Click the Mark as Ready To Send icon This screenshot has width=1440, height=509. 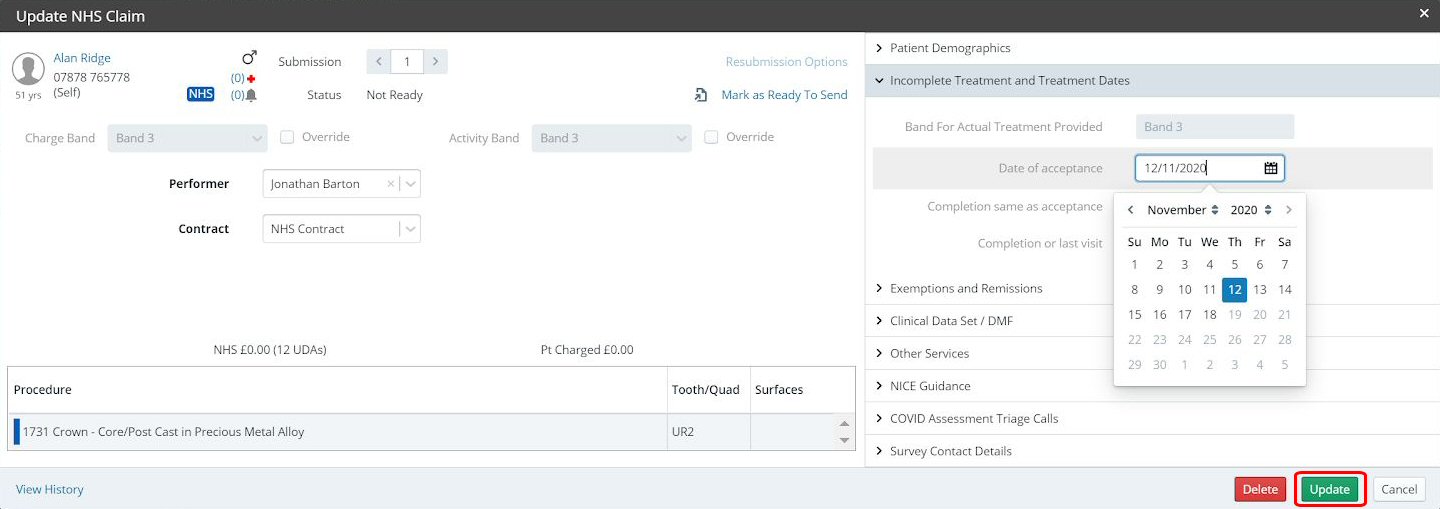pos(701,95)
